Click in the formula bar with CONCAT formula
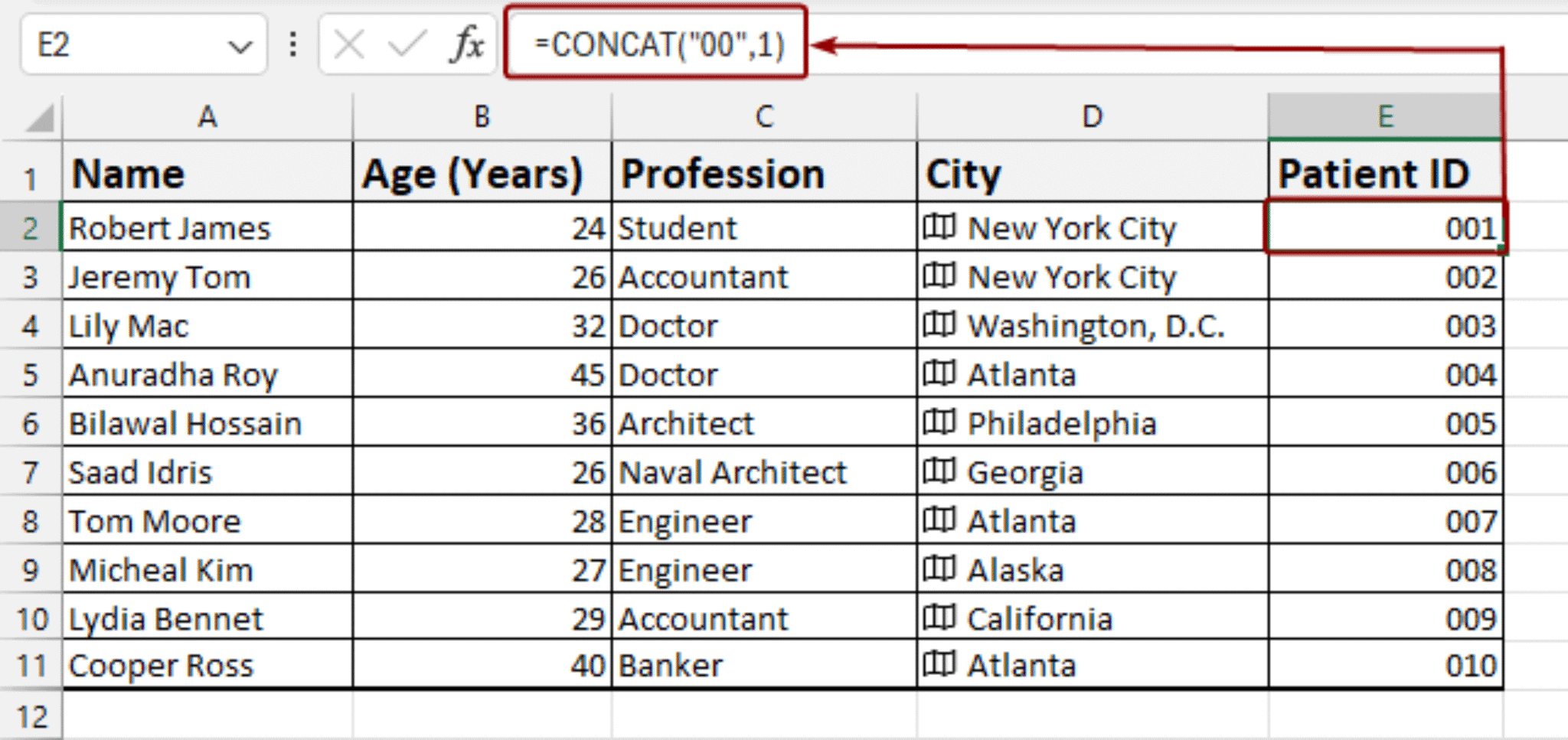 658,44
